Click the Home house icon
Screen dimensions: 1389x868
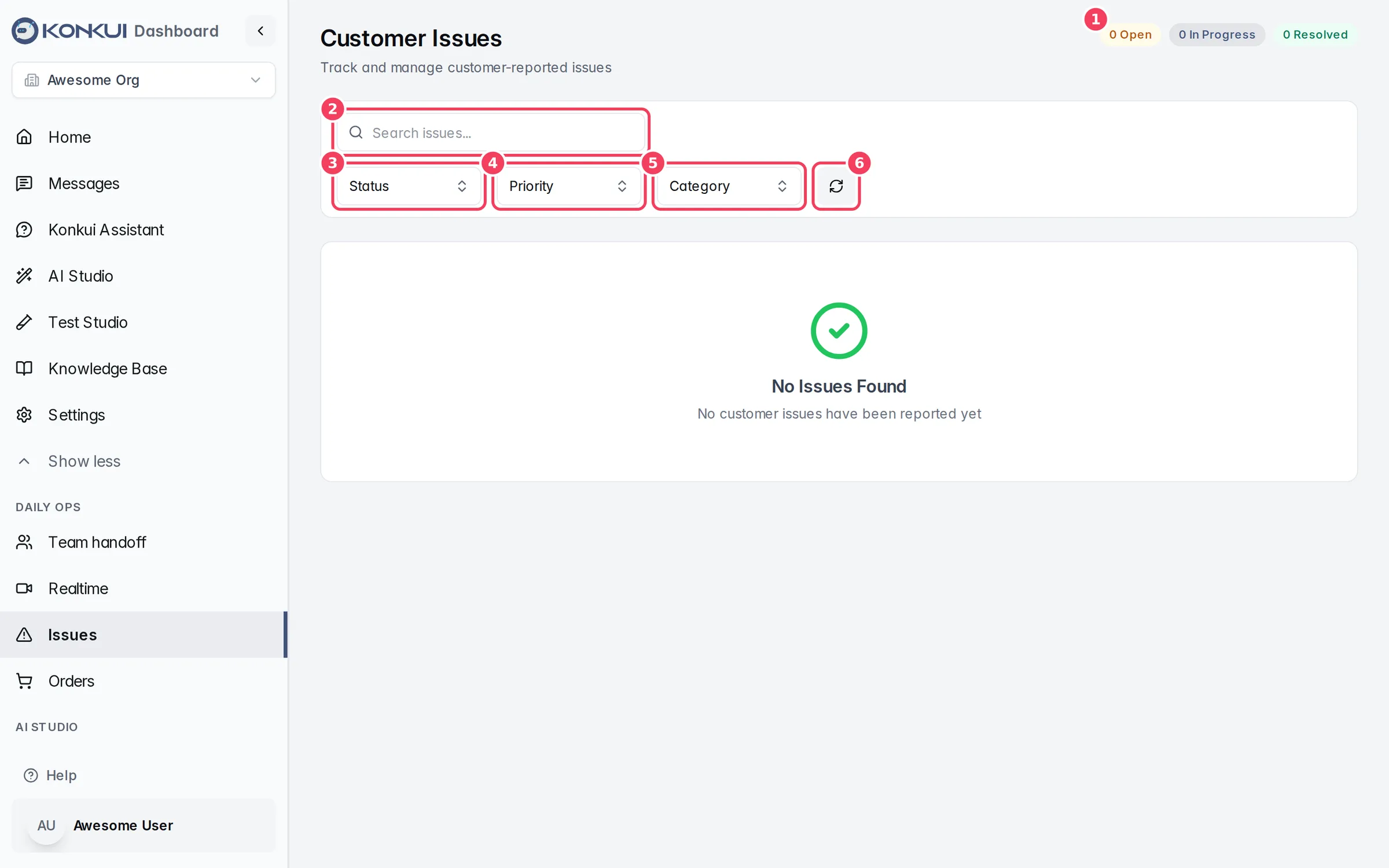[x=24, y=137]
